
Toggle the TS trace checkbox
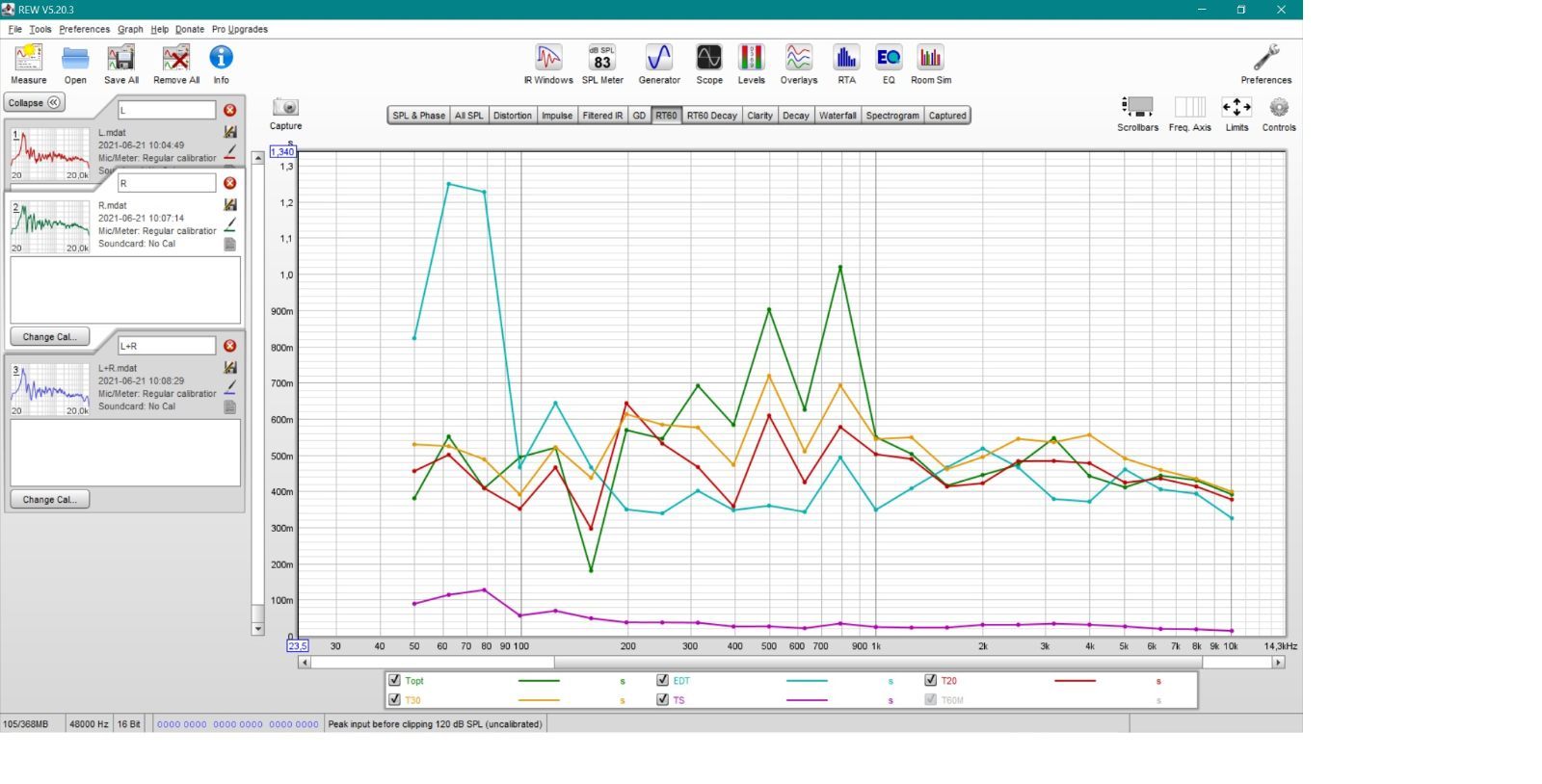(x=662, y=699)
